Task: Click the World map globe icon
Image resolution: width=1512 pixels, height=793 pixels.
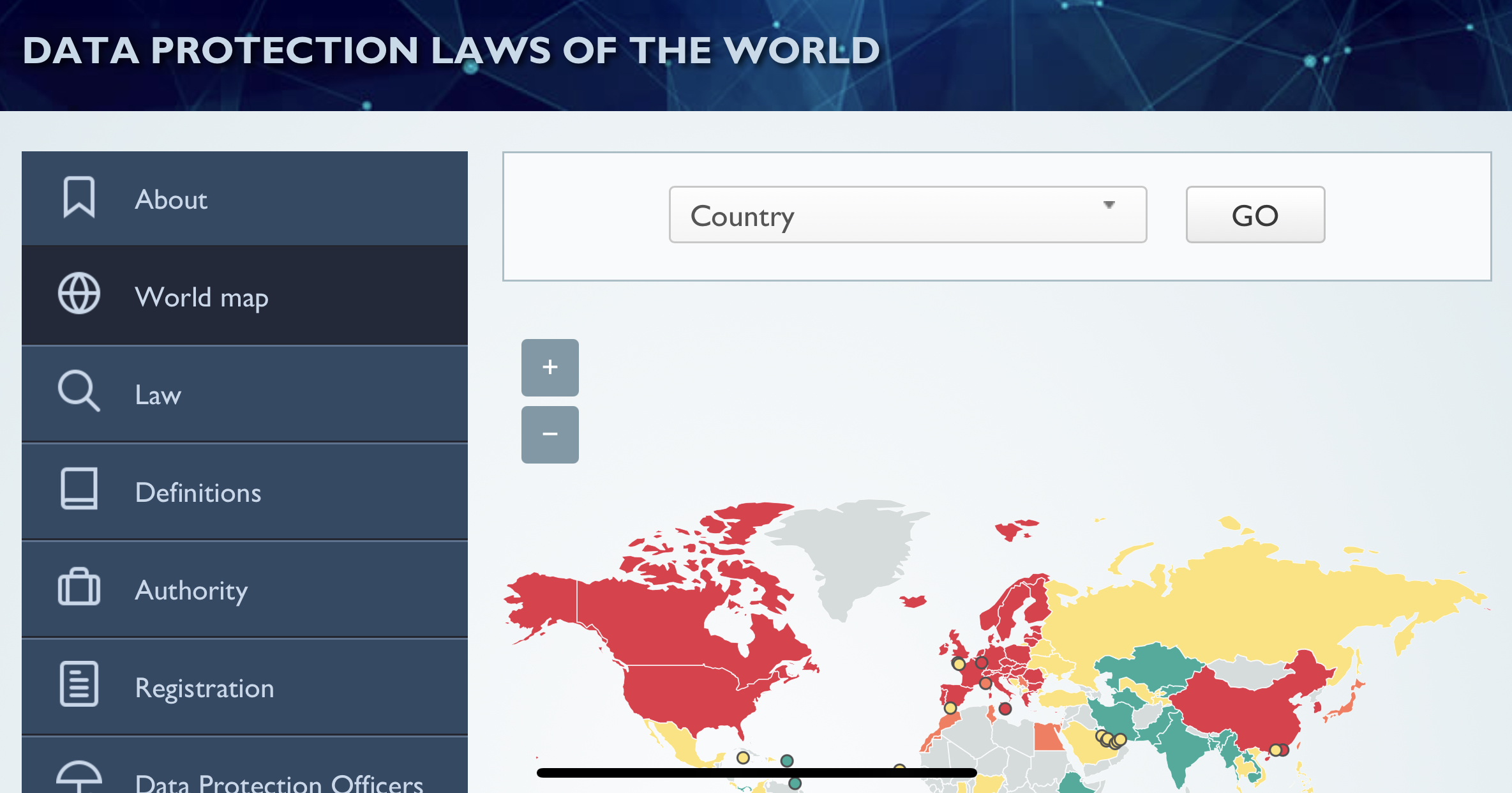Action: click(x=79, y=294)
